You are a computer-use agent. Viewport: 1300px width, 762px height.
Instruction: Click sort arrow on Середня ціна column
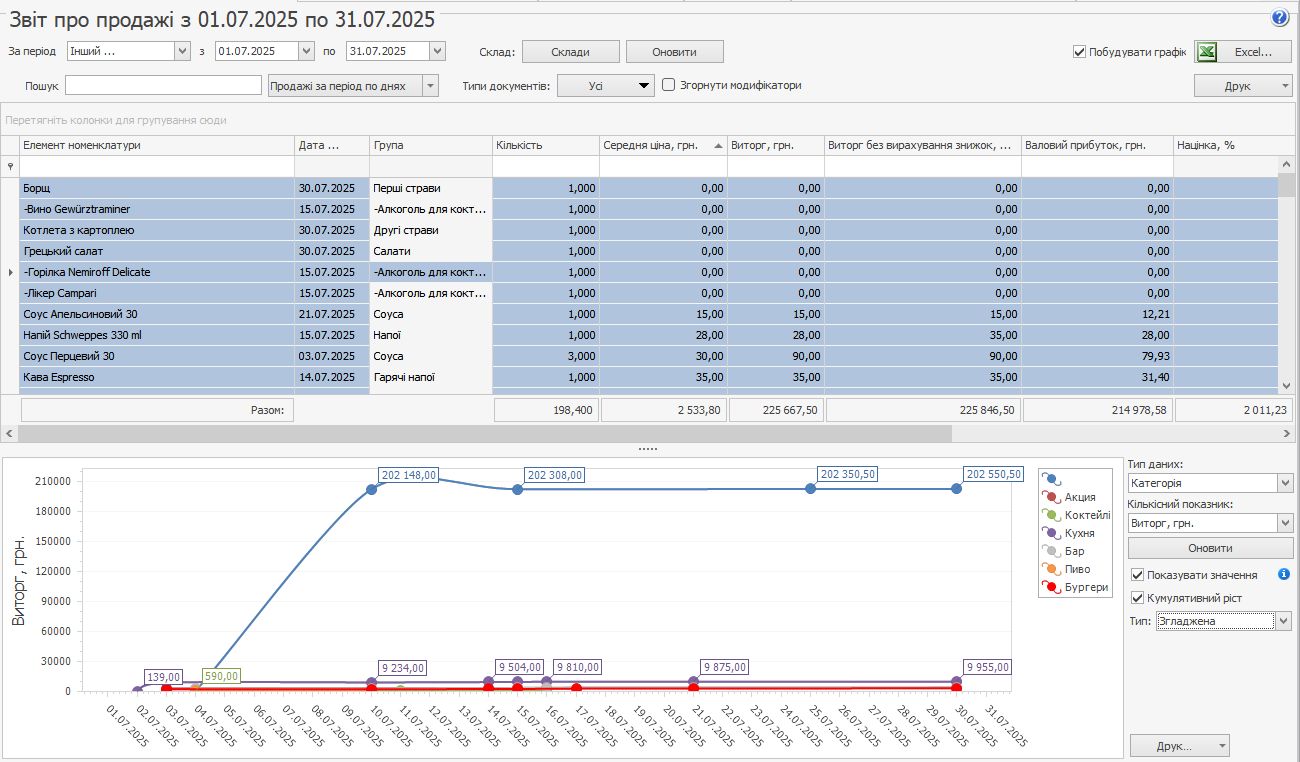(x=718, y=146)
